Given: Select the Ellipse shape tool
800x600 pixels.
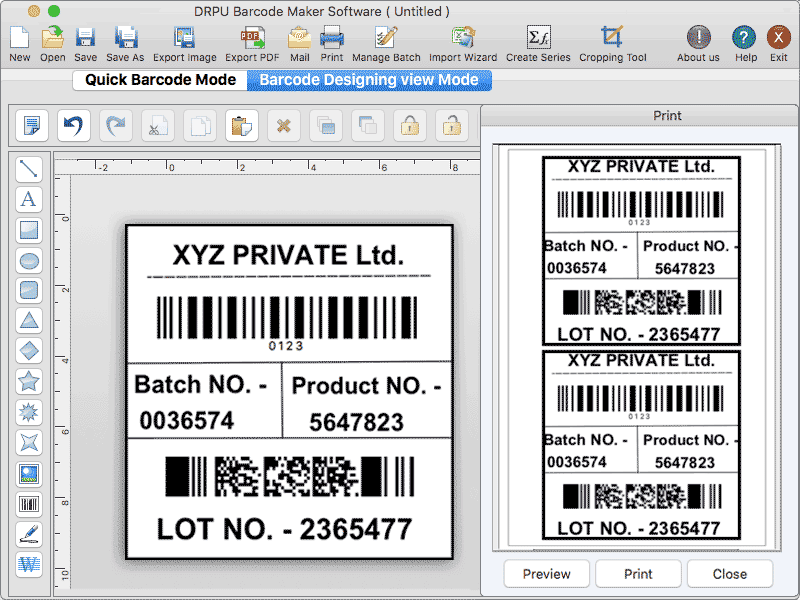Looking at the screenshot, I should (x=29, y=260).
